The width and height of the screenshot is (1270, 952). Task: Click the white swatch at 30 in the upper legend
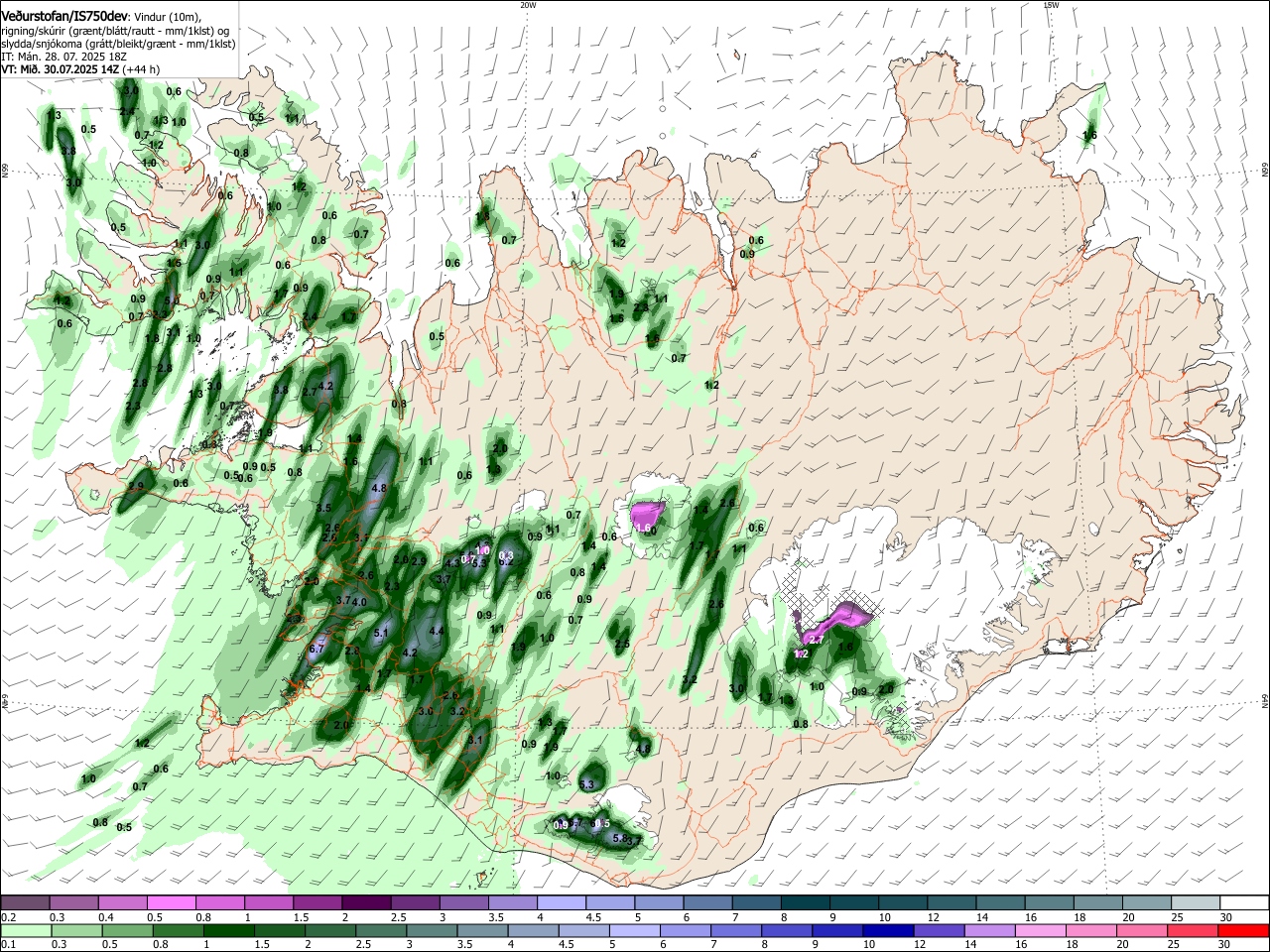pos(1244,903)
